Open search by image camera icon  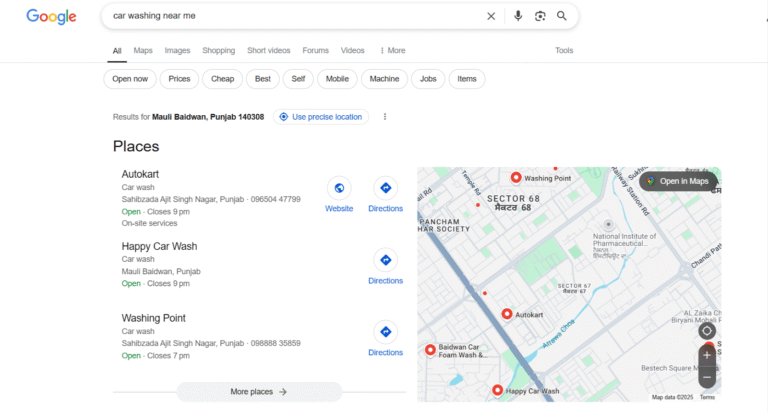click(x=540, y=16)
